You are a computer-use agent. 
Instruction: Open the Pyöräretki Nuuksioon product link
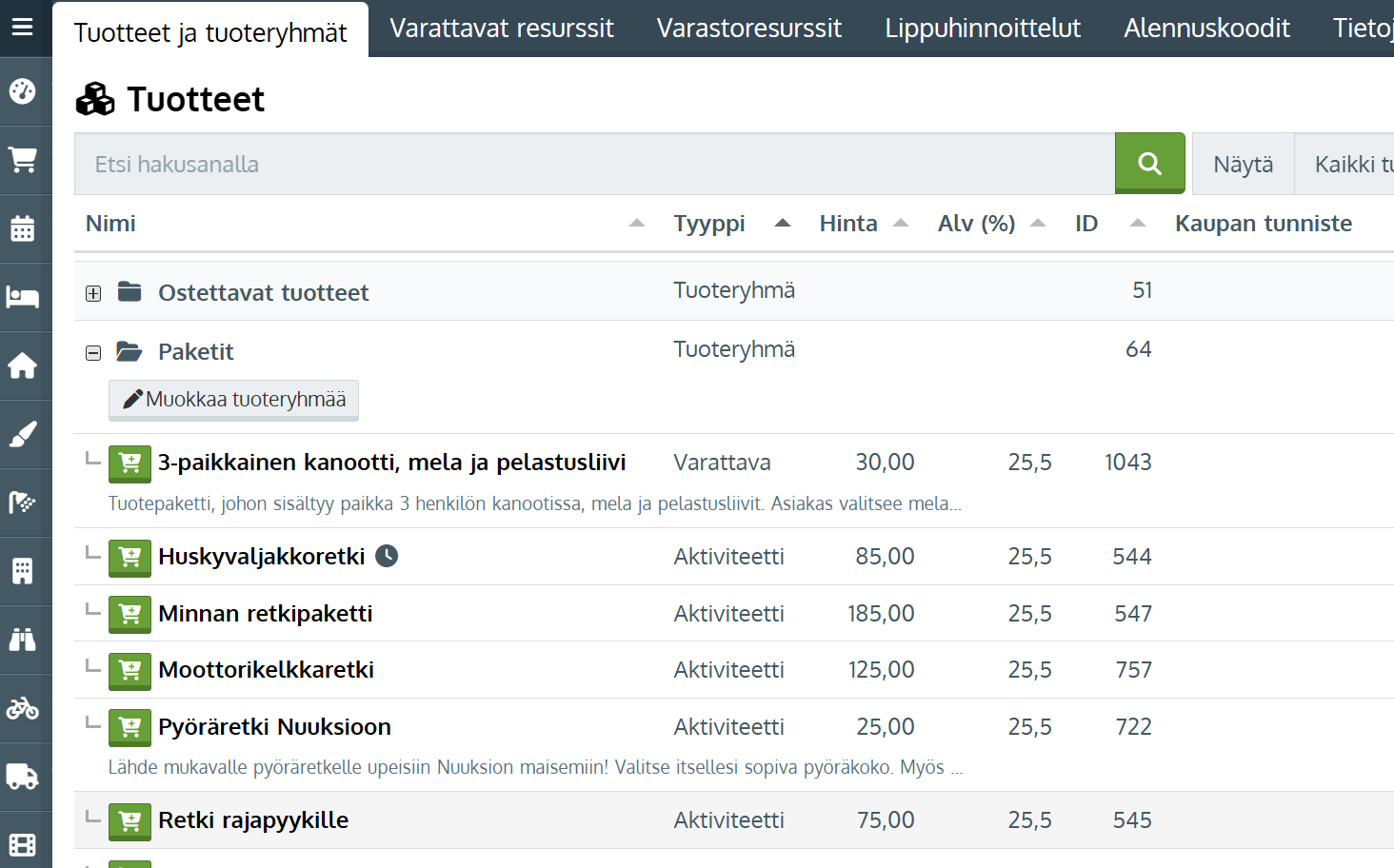pos(275,727)
